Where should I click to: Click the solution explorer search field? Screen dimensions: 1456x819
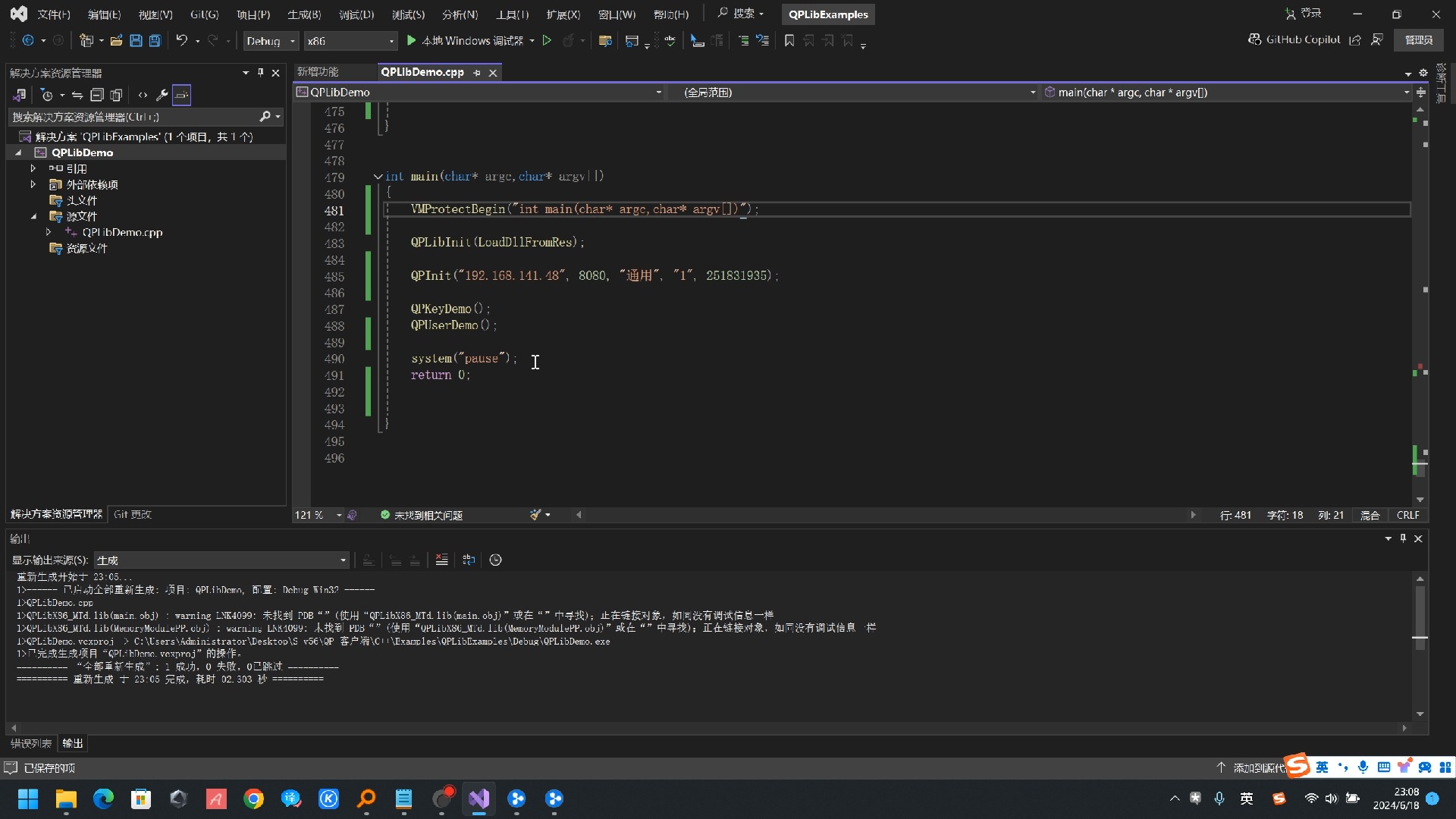coord(133,117)
